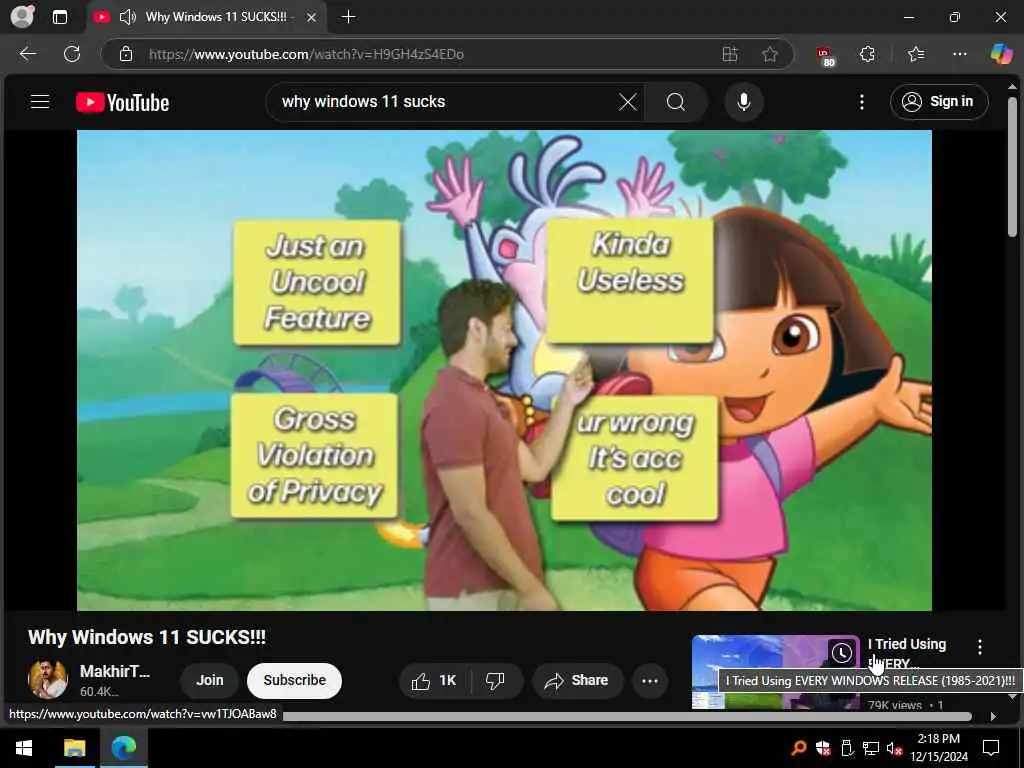
Task: Open a new browser tab
Action: 349,17
